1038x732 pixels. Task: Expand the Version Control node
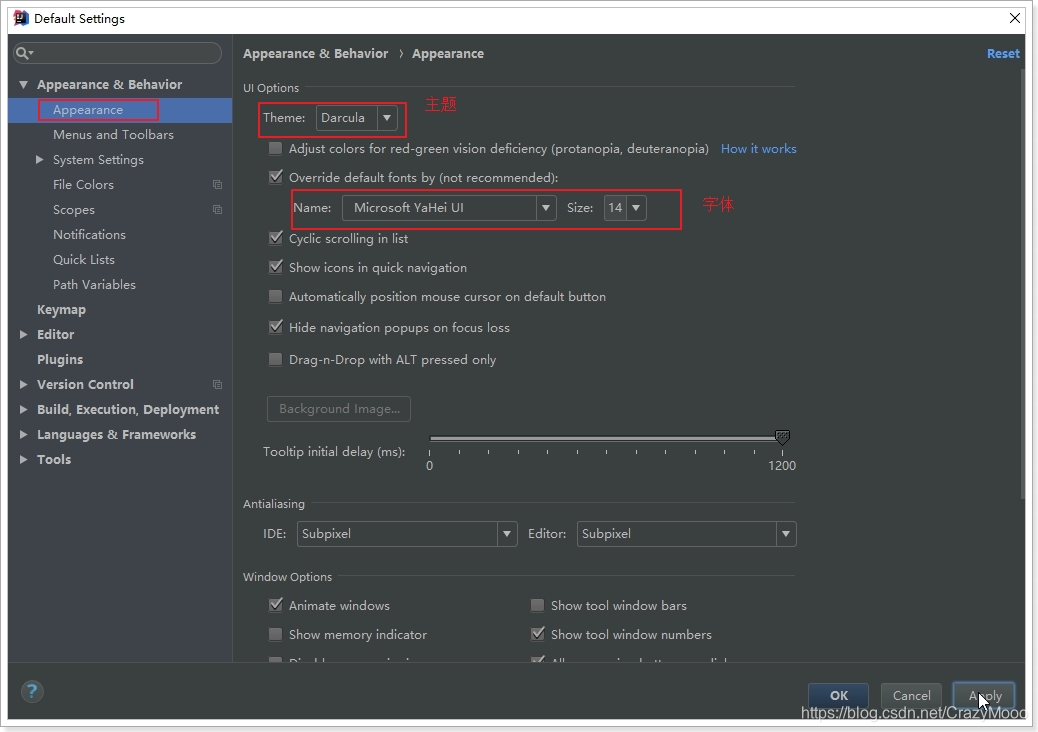click(x=24, y=385)
